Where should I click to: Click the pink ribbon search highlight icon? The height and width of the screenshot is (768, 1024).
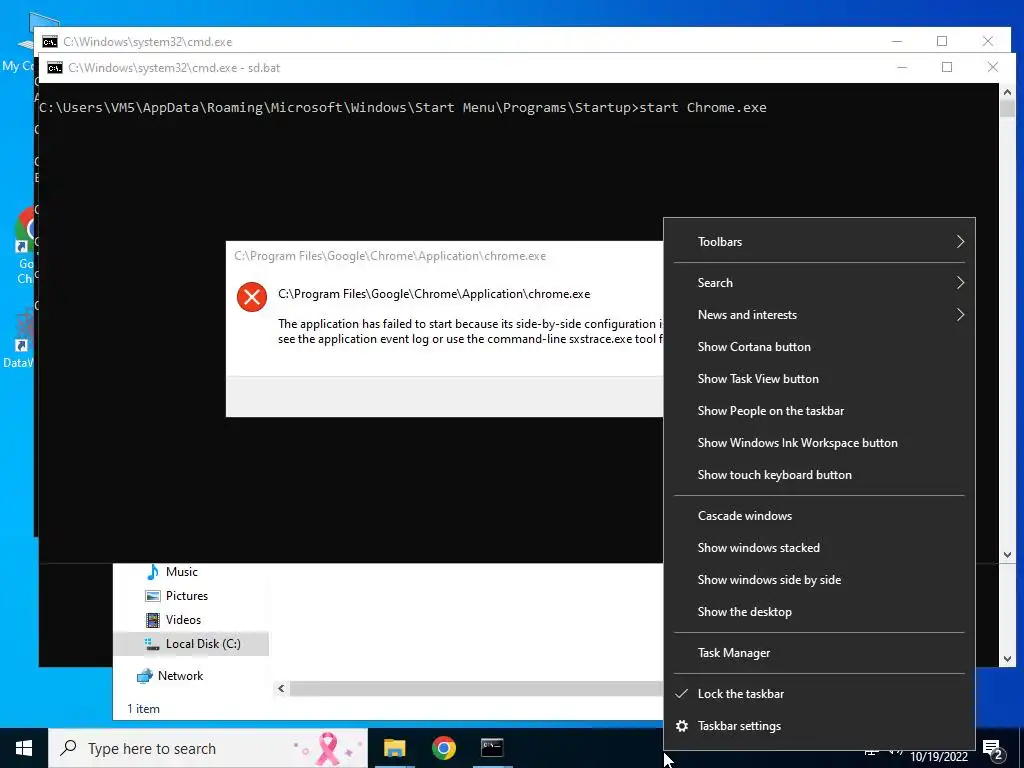tap(328, 748)
